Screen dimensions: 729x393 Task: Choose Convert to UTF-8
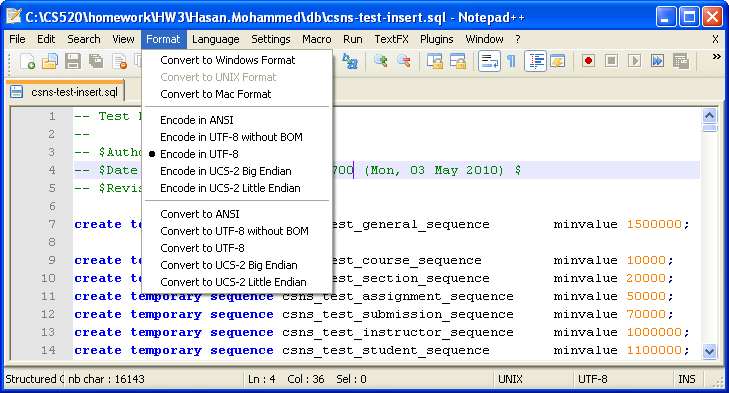click(x=237, y=248)
